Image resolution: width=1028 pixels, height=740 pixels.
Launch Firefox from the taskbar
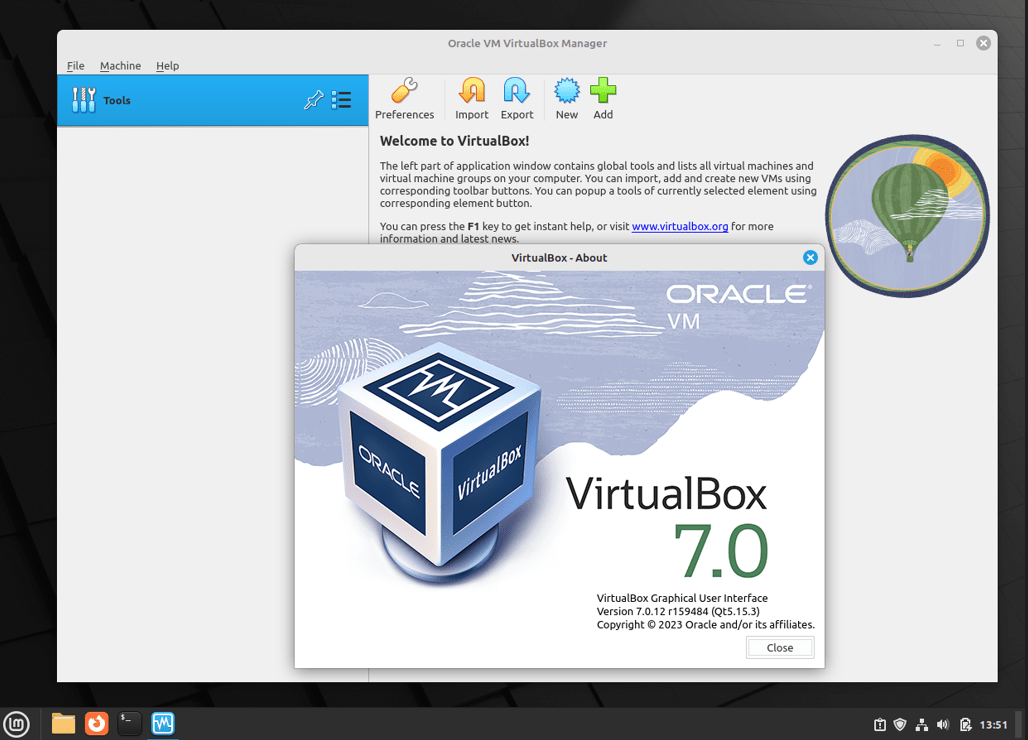(x=97, y=724)
